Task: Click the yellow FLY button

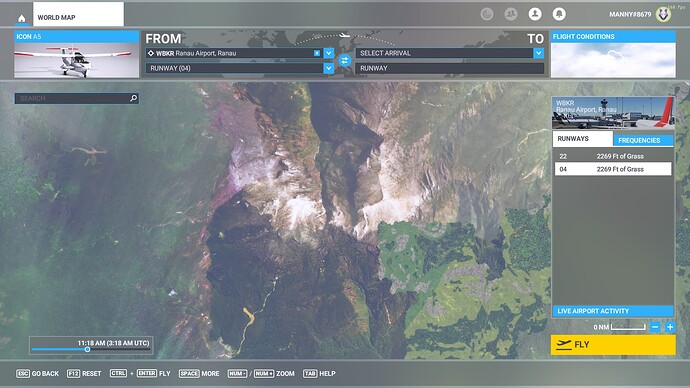Action: (613, 344)
